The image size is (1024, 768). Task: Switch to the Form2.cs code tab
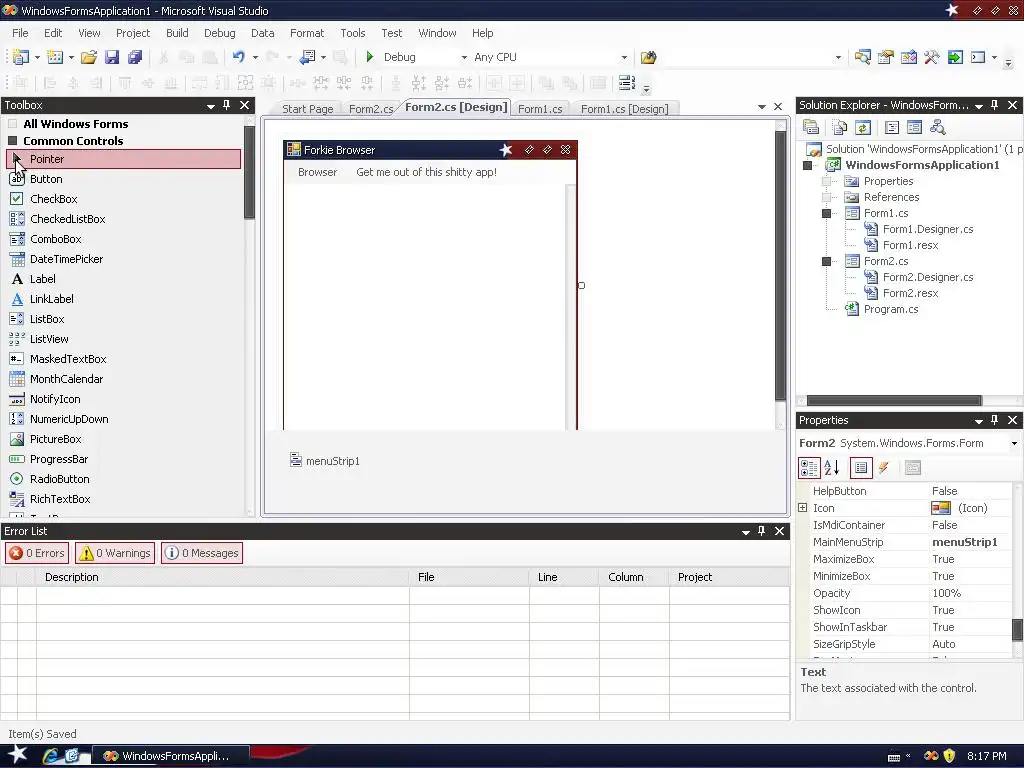(x=370, y=109)
